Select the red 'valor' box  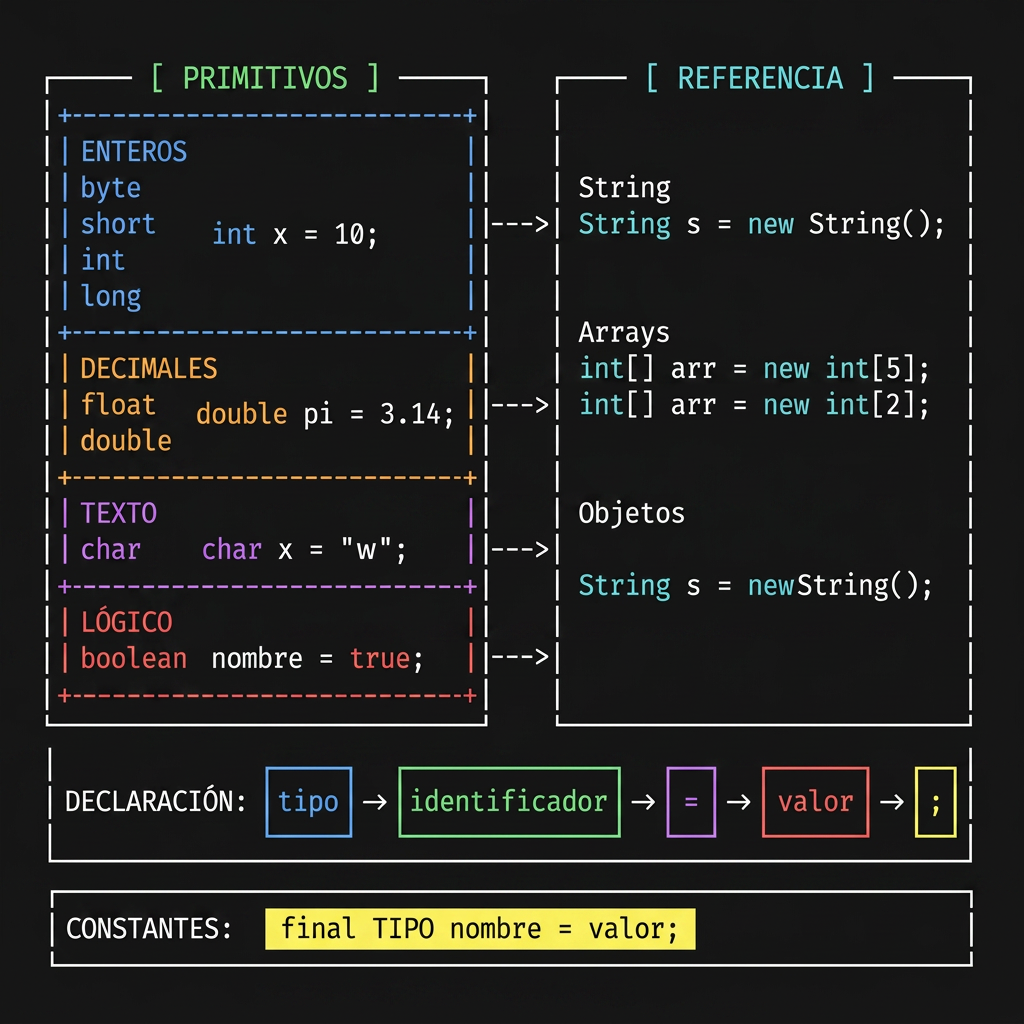[x=815, y=802]
